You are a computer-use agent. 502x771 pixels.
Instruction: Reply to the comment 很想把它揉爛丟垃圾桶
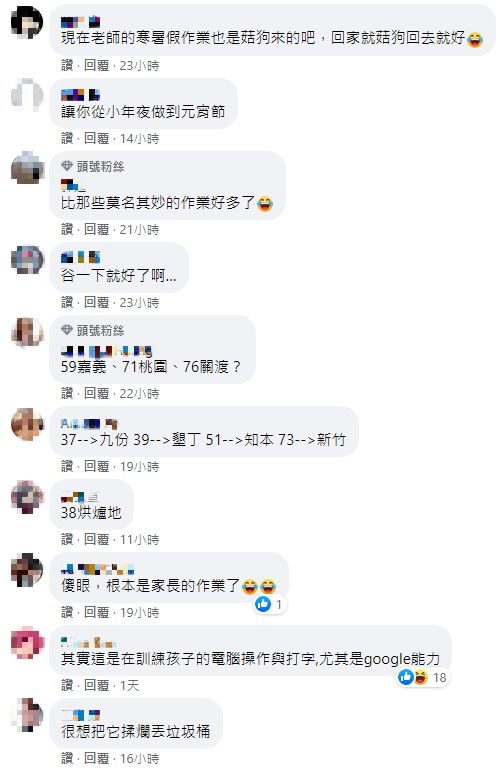coord(96,758)
